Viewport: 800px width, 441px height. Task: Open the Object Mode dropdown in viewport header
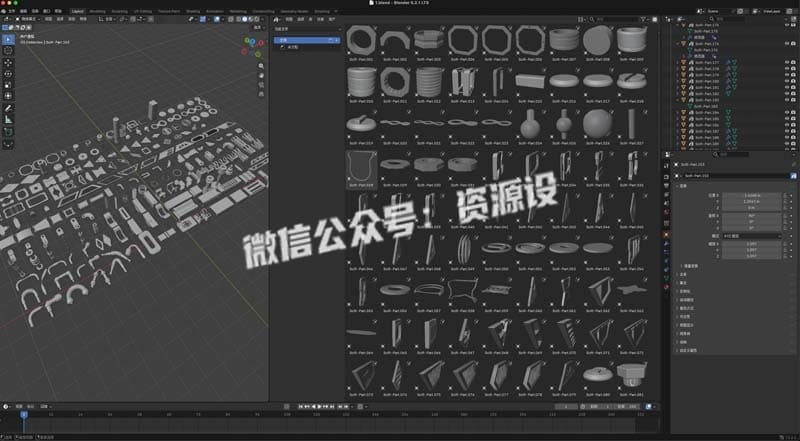point(27,19)
